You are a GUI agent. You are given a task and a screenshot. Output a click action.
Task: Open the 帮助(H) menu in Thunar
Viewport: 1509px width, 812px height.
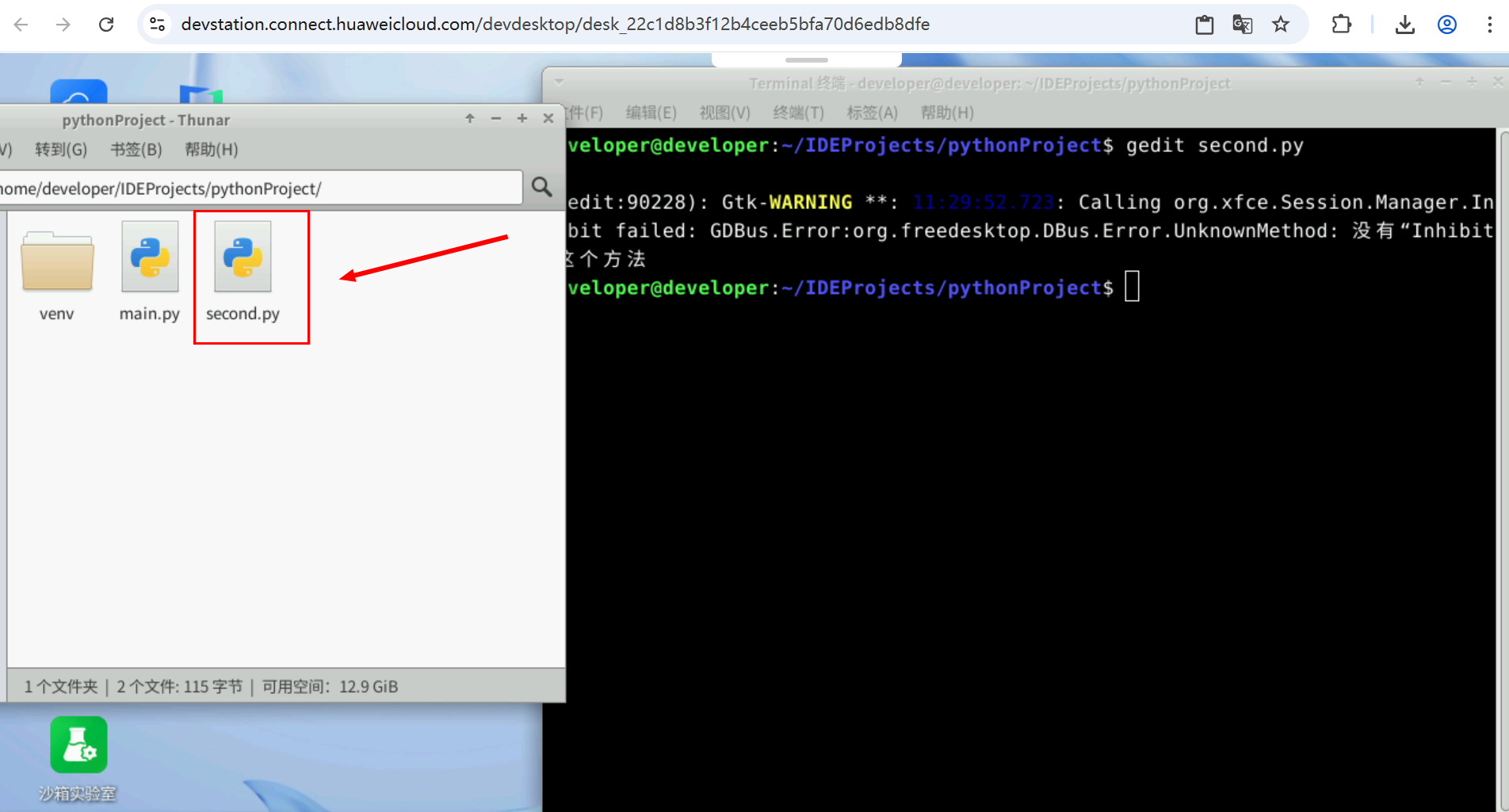click(212, 149)
